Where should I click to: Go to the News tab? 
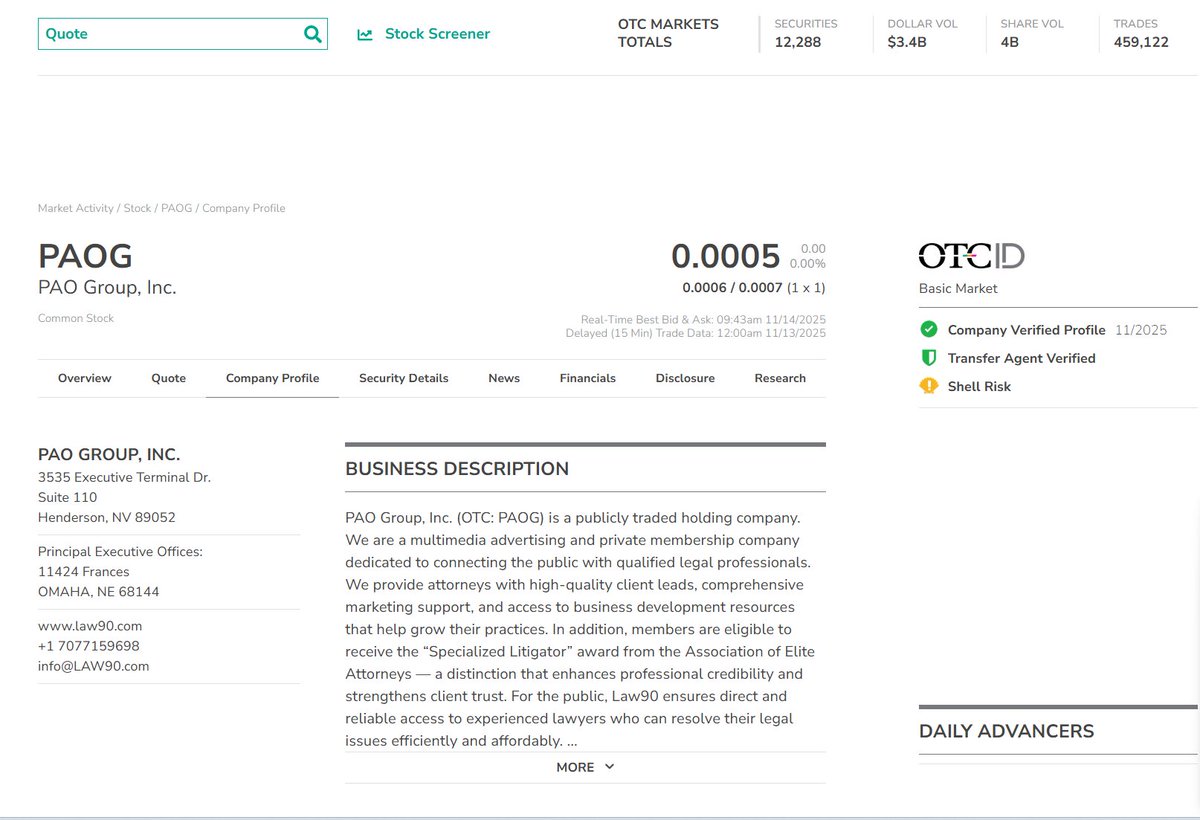(x=504, y=378)
